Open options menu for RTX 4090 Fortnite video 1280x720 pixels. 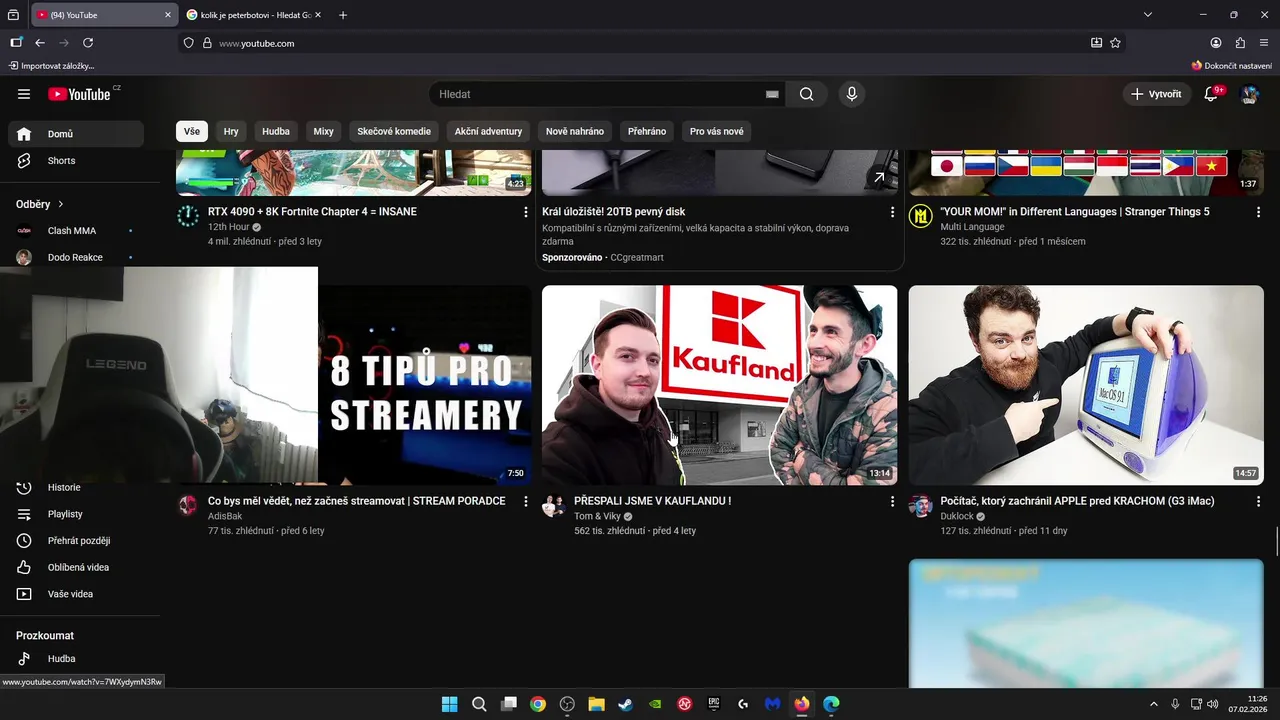click(x=526, y=212)
